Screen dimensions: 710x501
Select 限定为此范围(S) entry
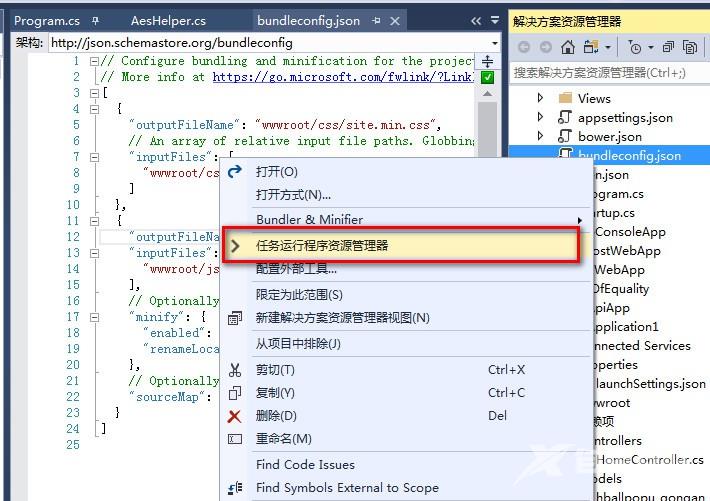tap(299, 295)
